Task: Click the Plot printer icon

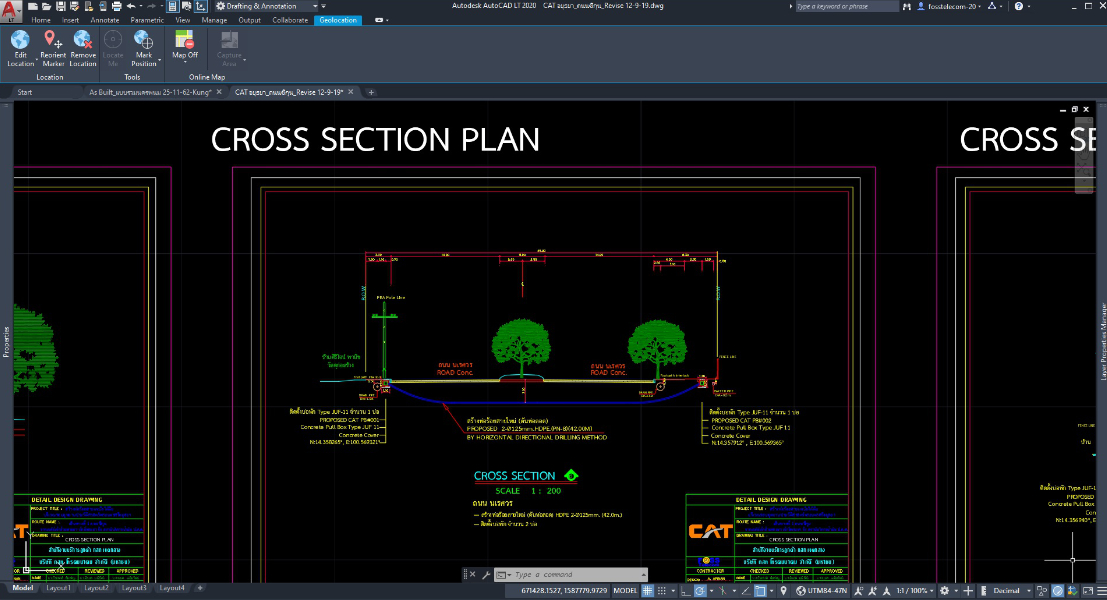Action: tap(116, 6)
